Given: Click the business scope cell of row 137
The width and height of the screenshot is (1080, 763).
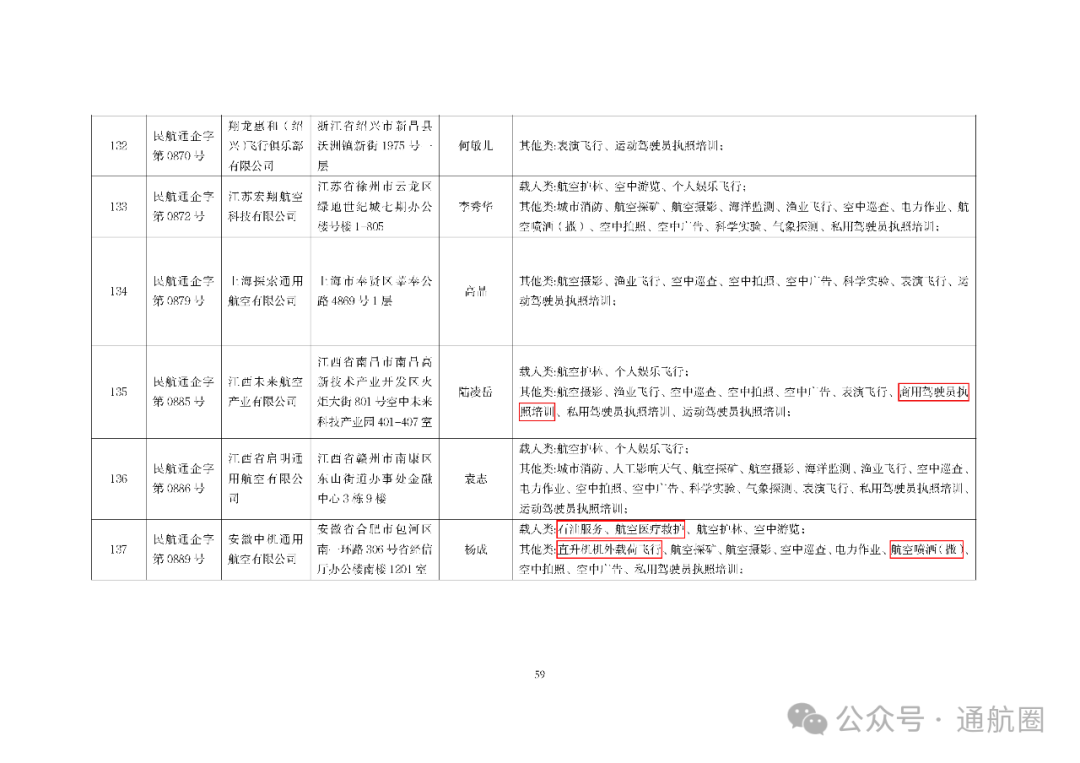Looking at the screenshot, I should (744, 550).
